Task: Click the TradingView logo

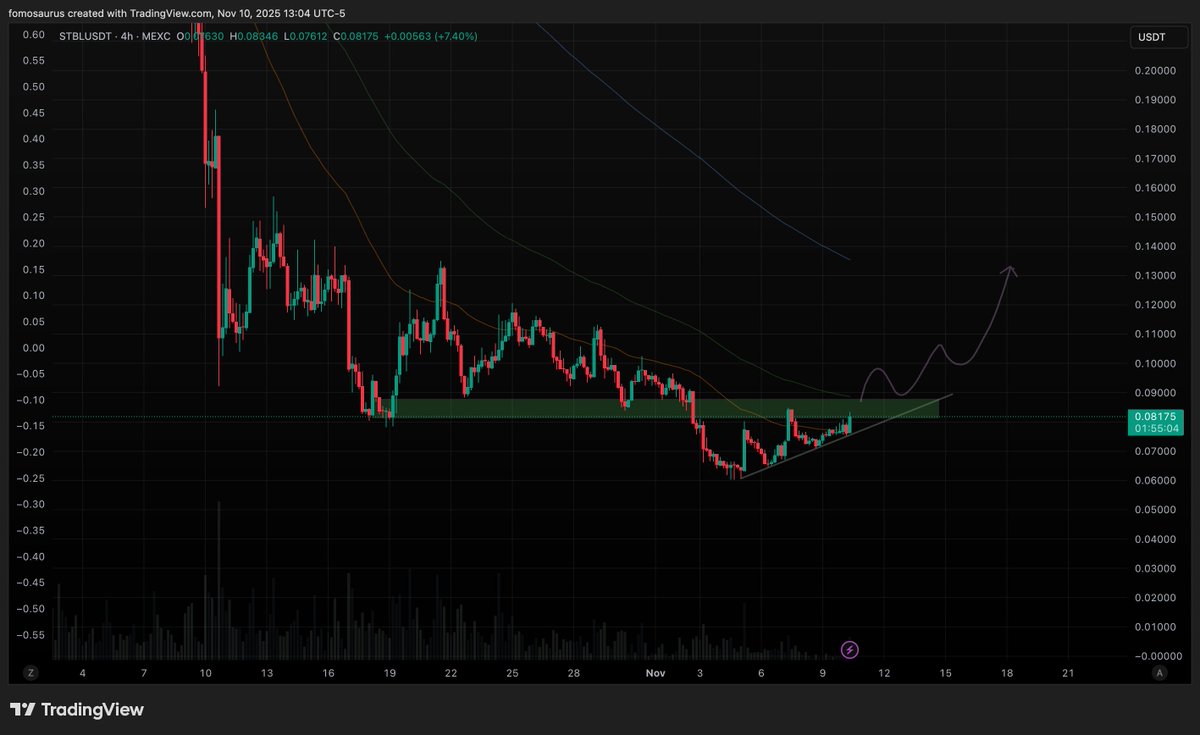Action: (x=77, y=710)
